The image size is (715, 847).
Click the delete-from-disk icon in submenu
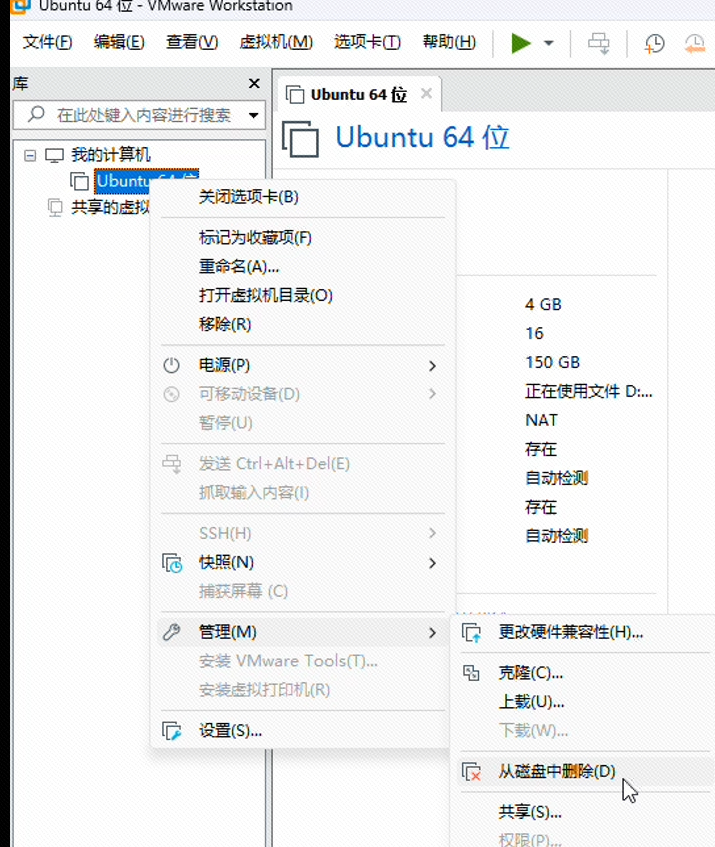pyautogui.click(x=471, y=772)
